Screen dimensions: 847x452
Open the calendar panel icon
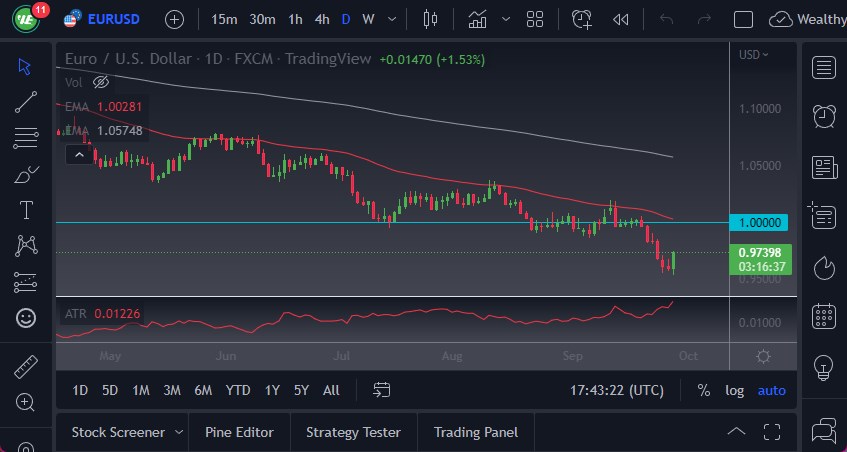coord(824,317)
